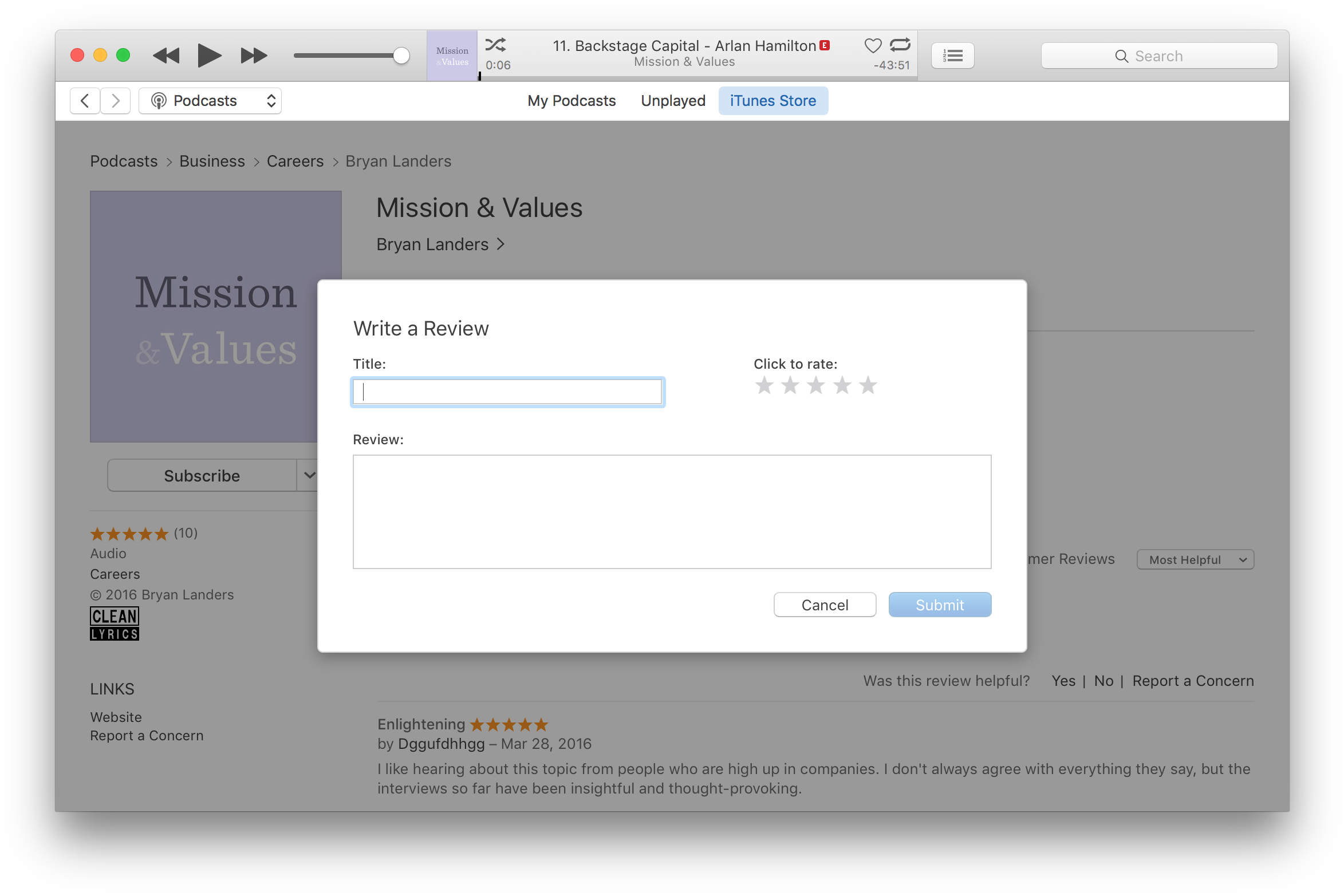
Task: Click the remaining time -43:51
Action: click(x=892, y=65)
